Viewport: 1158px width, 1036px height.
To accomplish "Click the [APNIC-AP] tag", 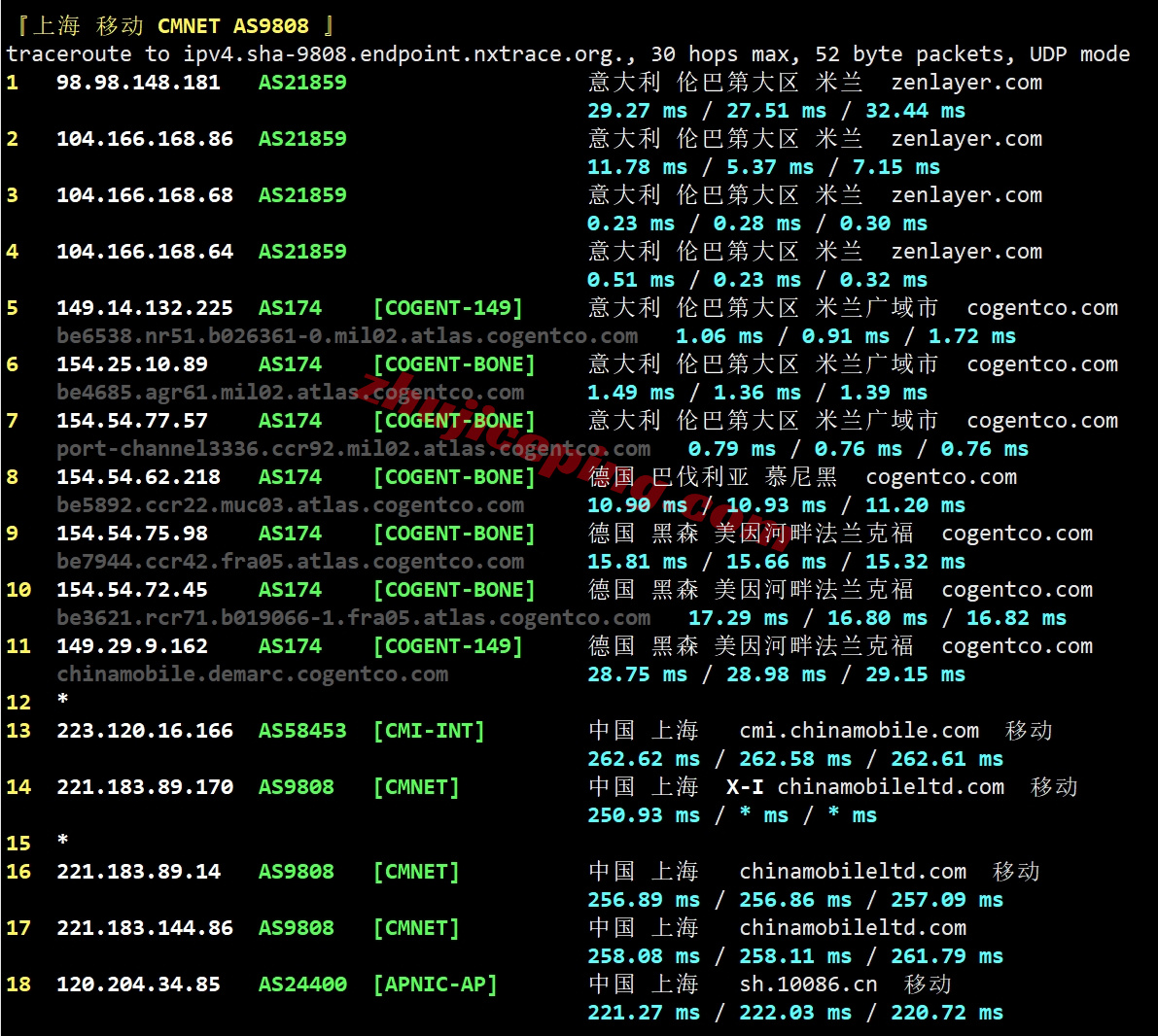I will (x=435, y=984).
